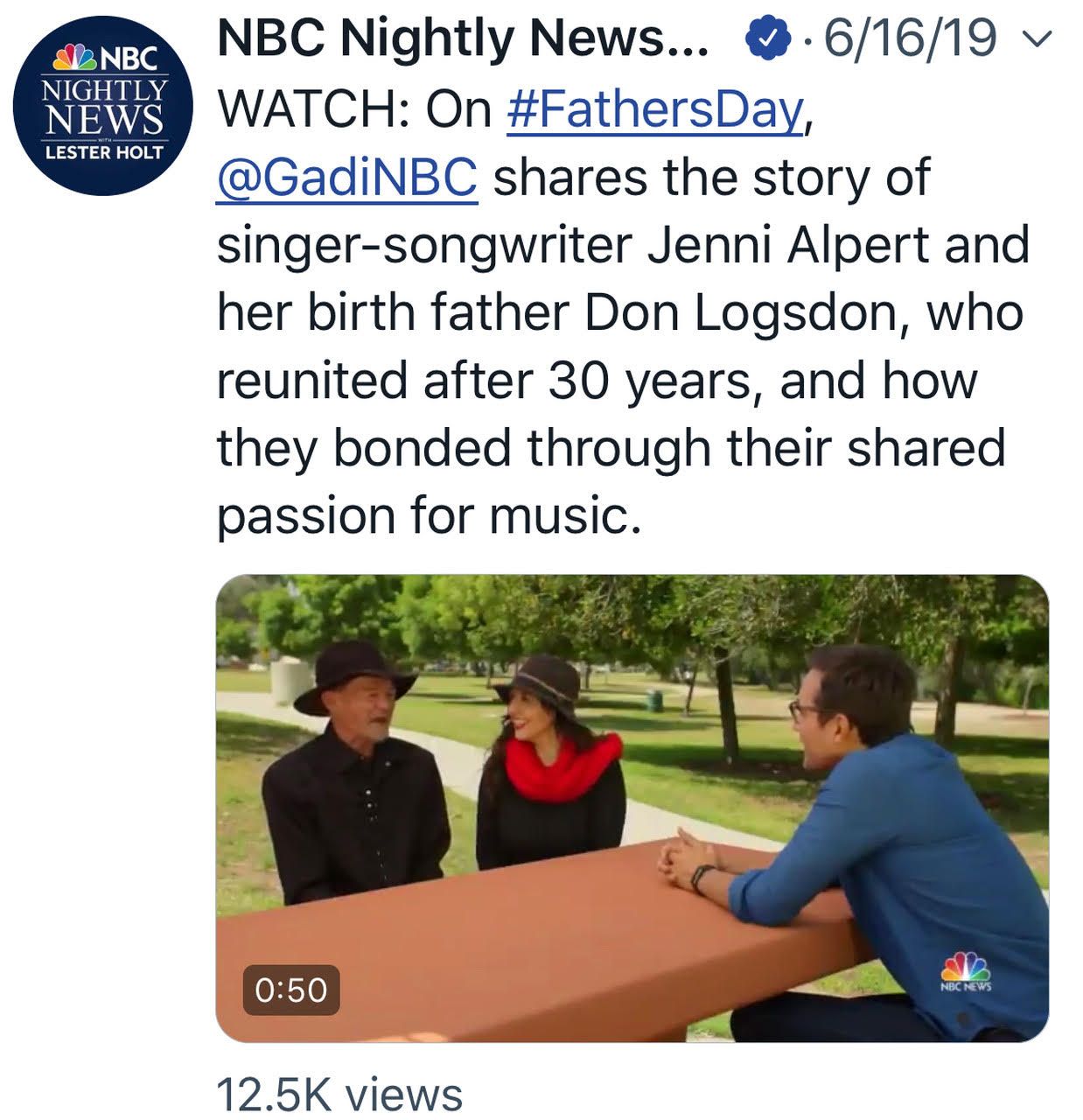Click the NBC News watermark in the video

(966, 971)
